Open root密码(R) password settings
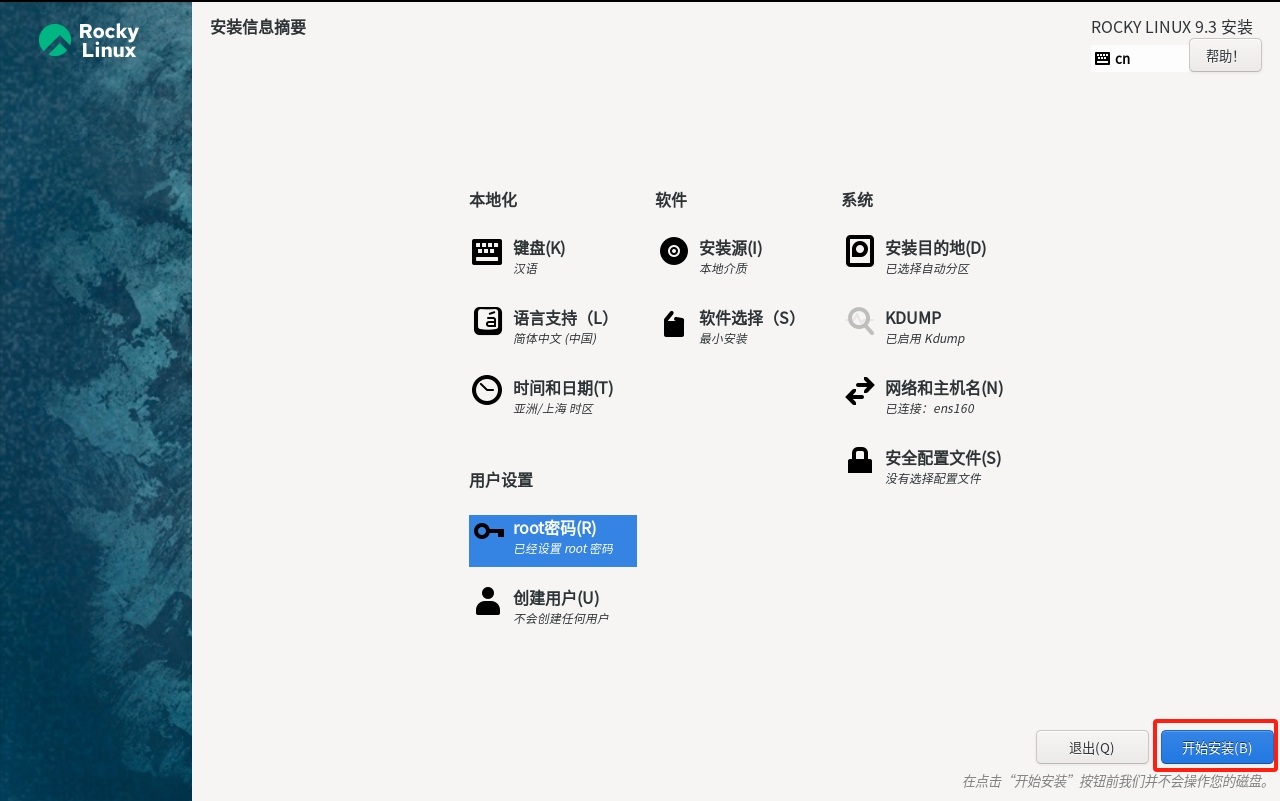Viewport: 1280px width, 801px height. pos(553,541)
